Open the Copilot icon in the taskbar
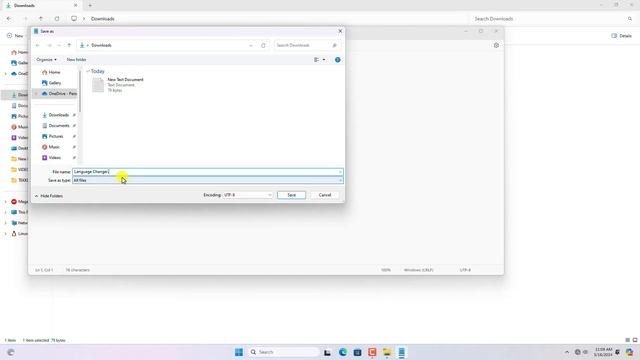This screenshot has height=360, width=640. point(629,352)
